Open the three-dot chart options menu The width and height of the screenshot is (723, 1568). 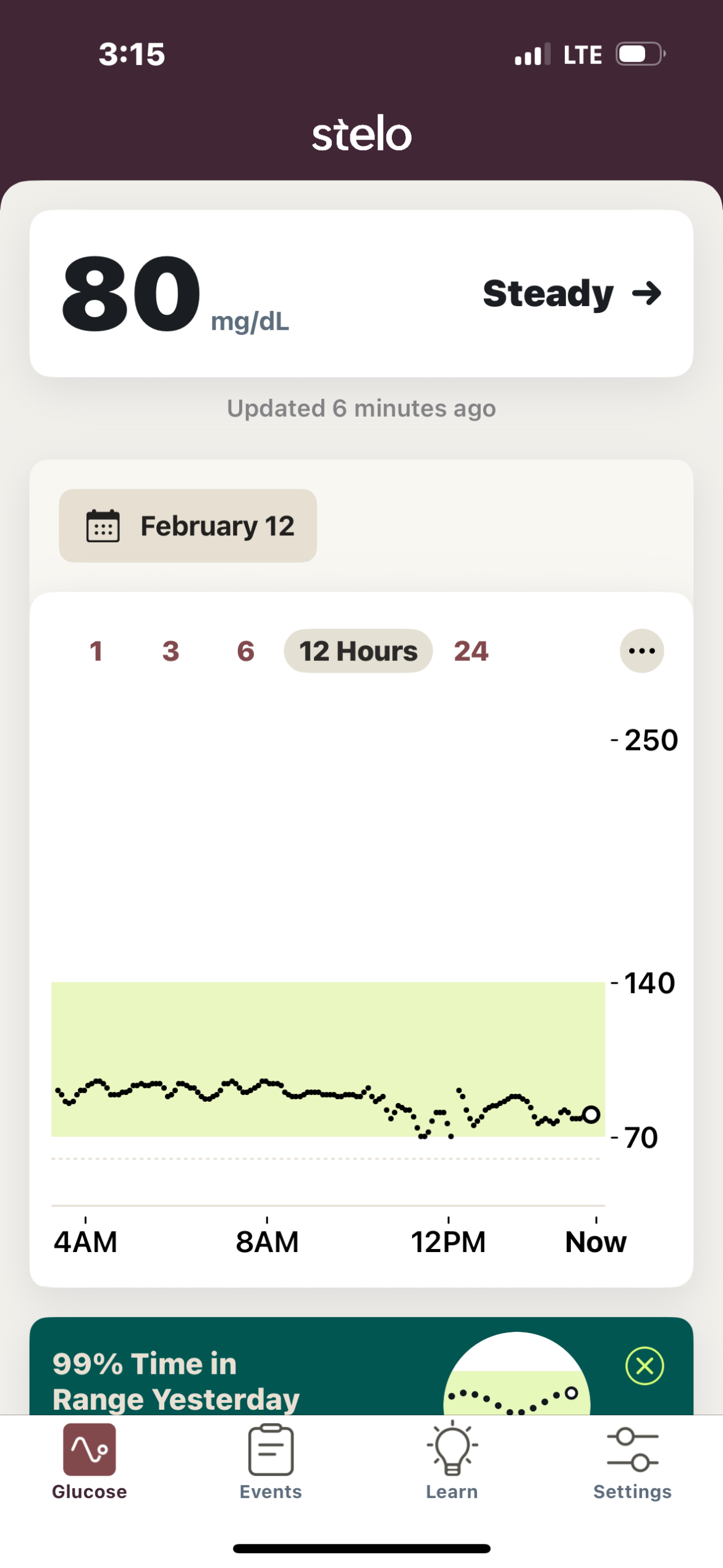[642, 651]
